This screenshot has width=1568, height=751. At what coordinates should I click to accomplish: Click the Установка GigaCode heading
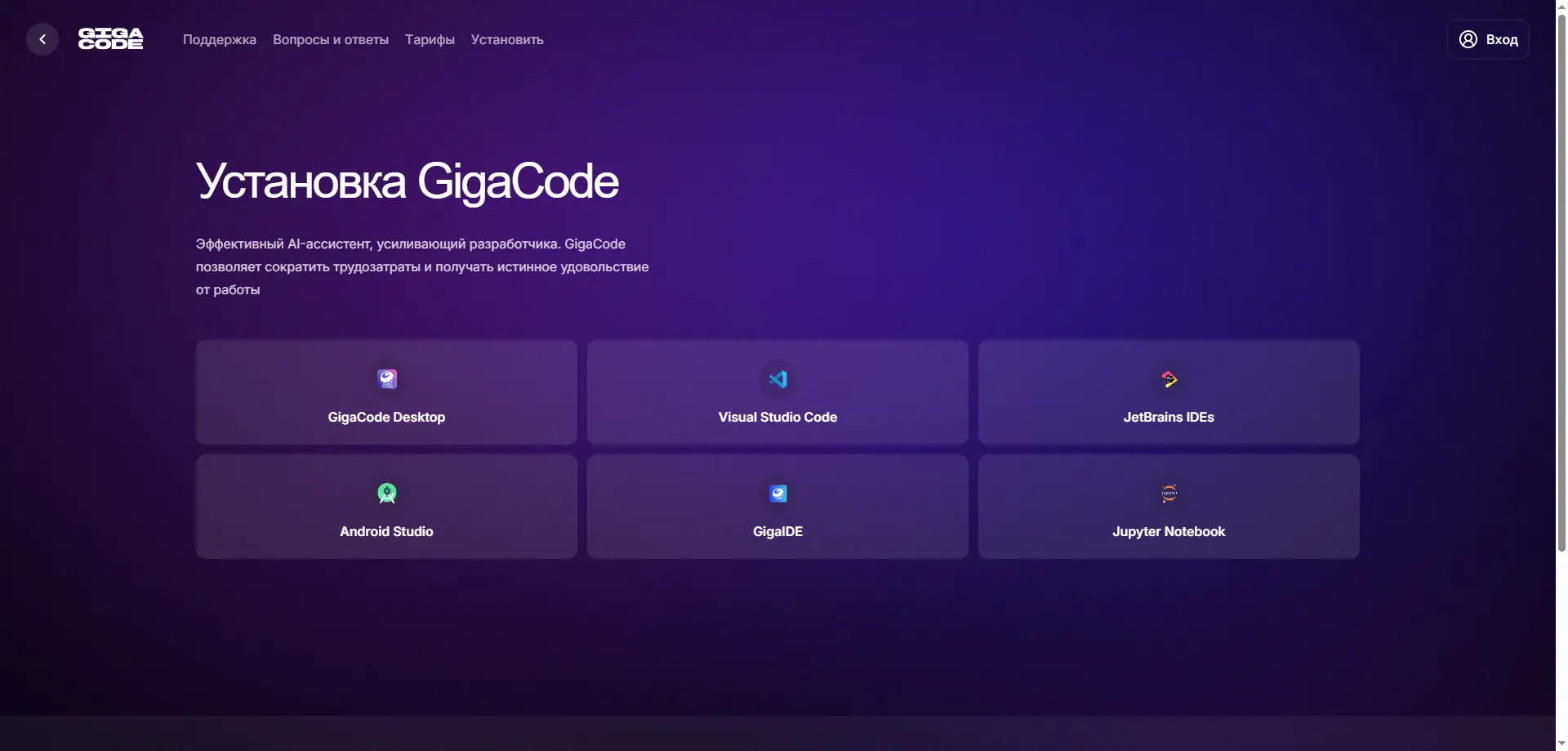click(407, 181)
